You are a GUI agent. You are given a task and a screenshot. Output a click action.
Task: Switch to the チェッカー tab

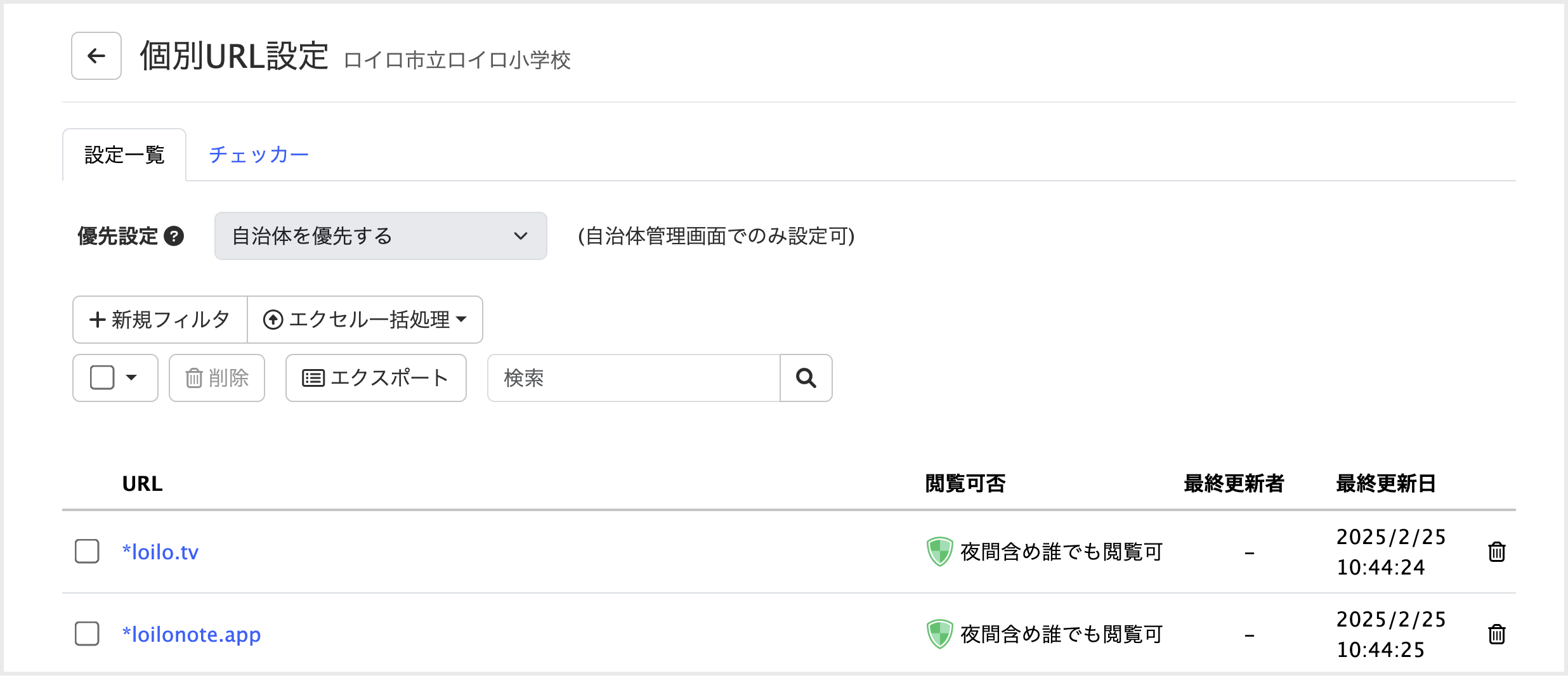pyautogui.click(x=259, y=155)
